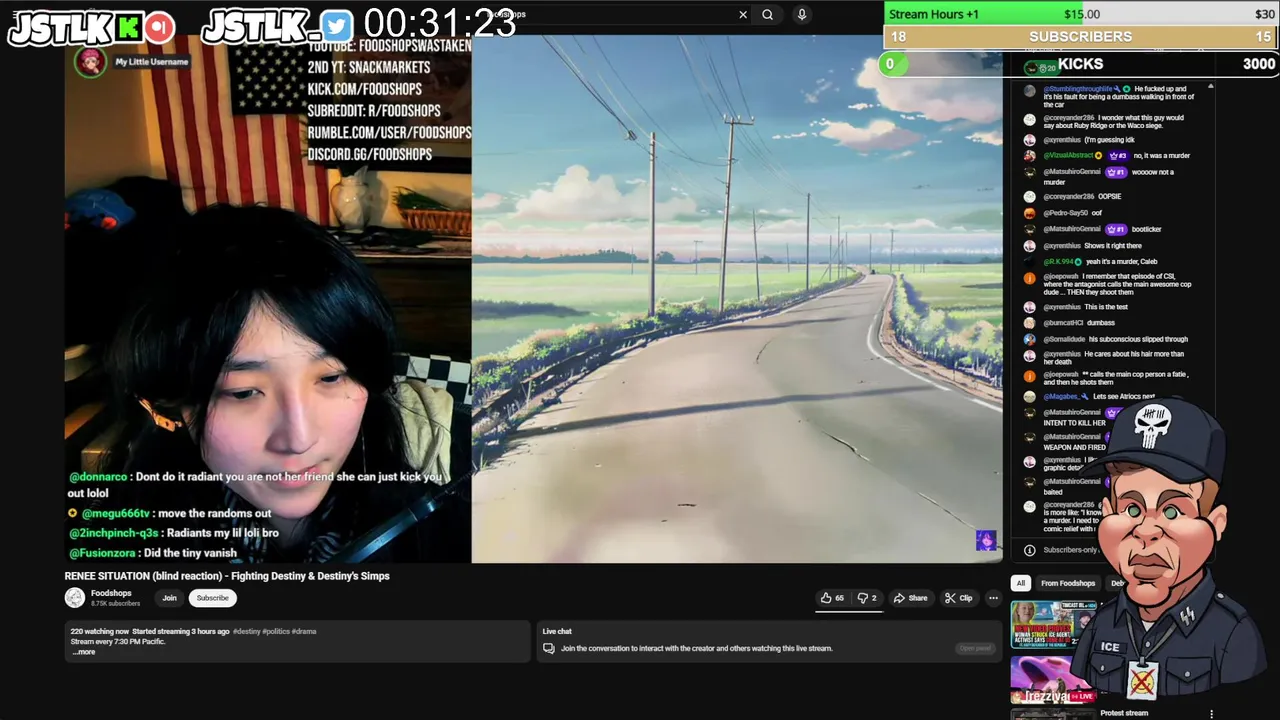The width and height of the screenshot is (1280, 720).
Task: Open the #politics hashtag
Action: (277, 632)
